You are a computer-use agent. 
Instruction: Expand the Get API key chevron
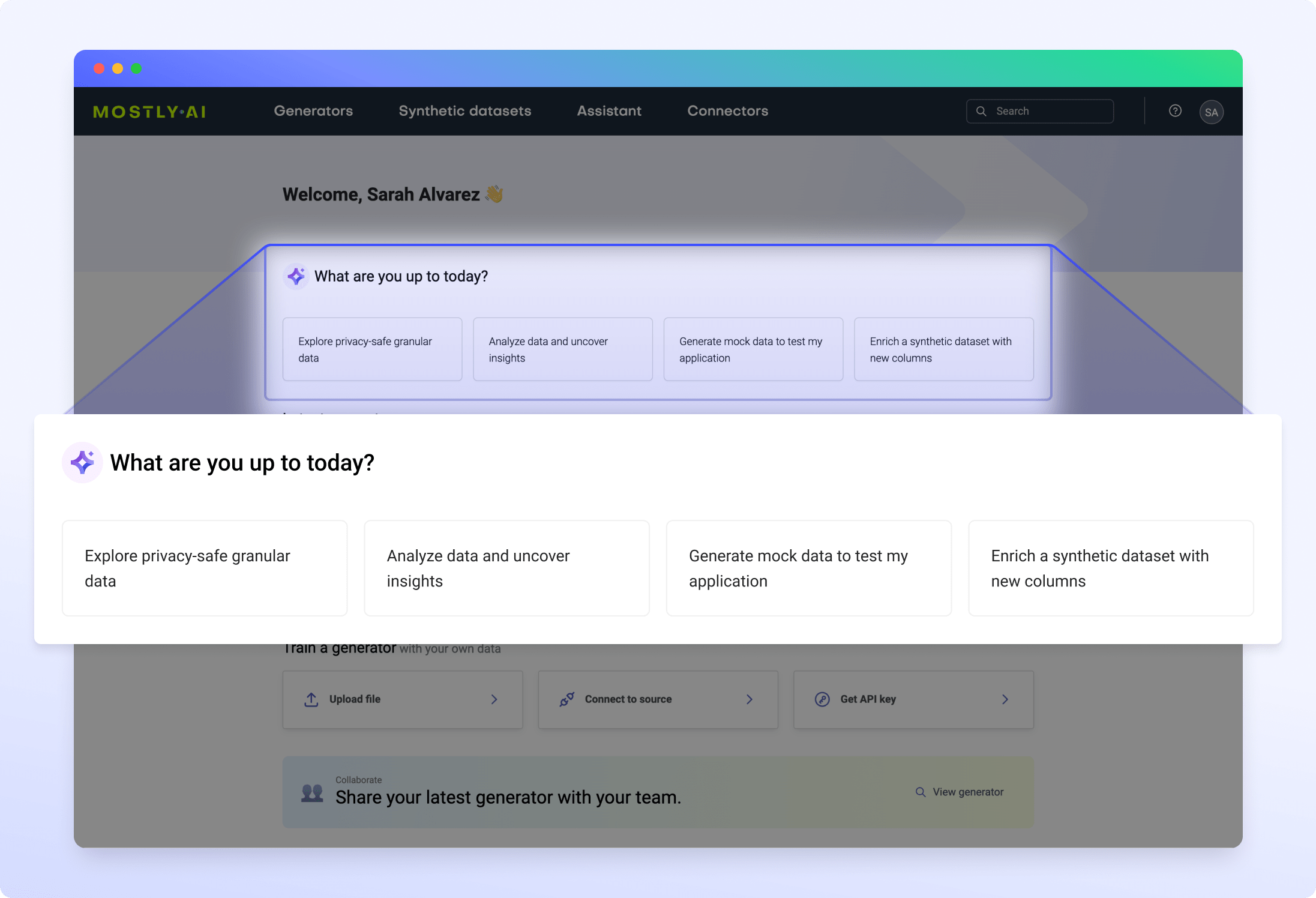click(x=1005, y=699)
